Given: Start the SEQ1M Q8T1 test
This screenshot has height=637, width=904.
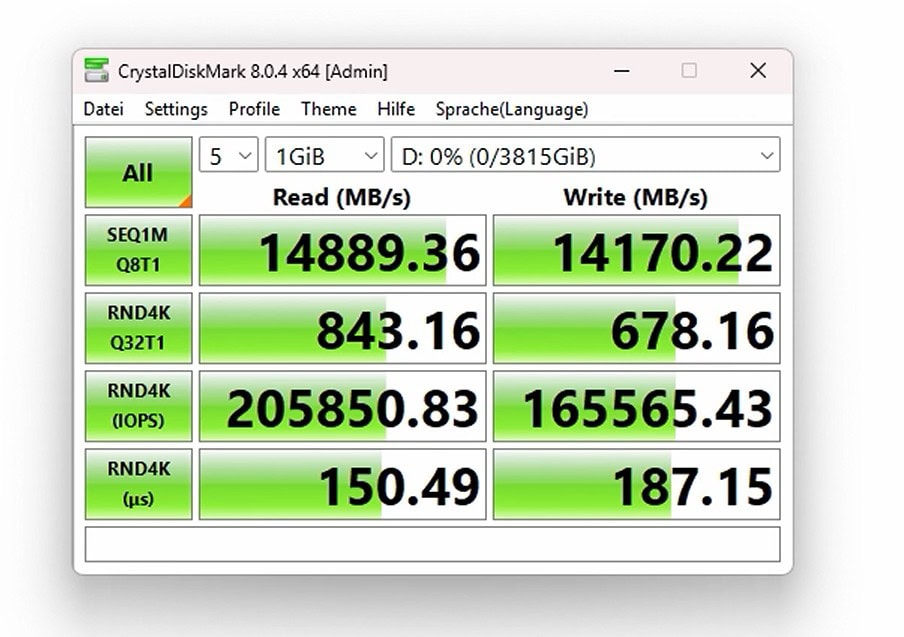Looking at the screenshot, I should coord(138,250).
